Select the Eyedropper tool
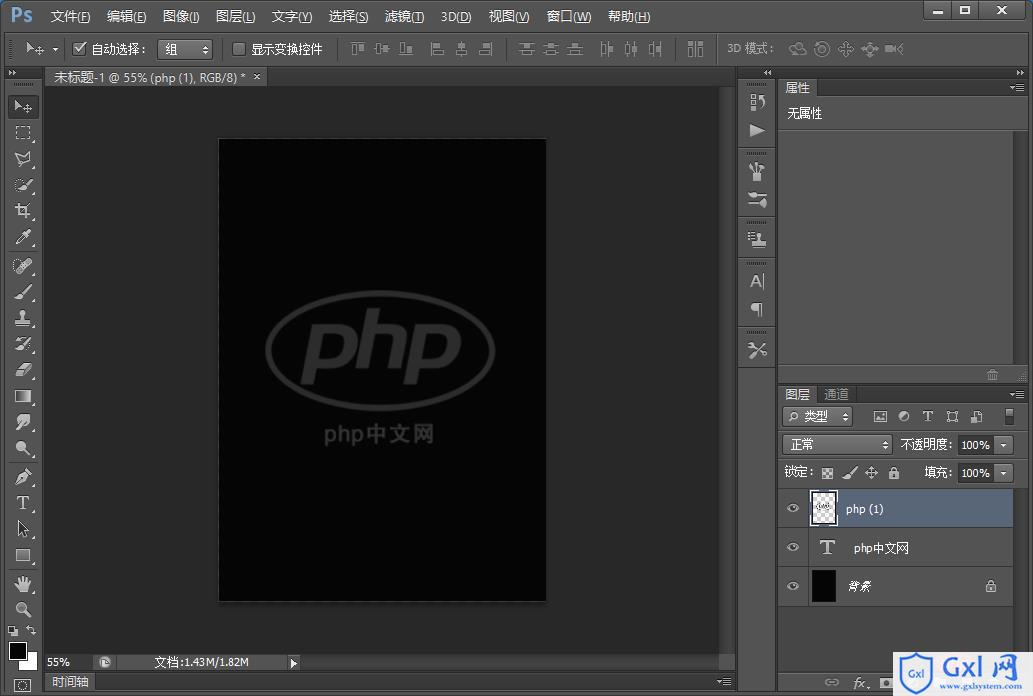The height and width of the screenshot is (696, 1033). click(x=23, y=237)
